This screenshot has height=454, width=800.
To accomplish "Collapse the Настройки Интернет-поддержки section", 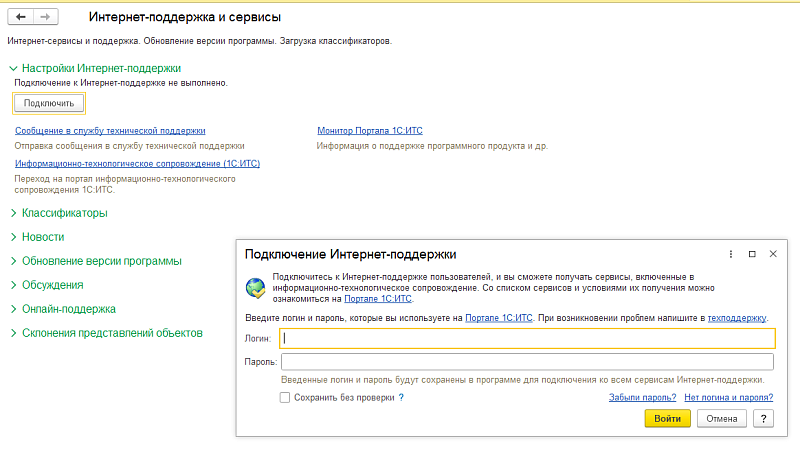I will 14,68.
